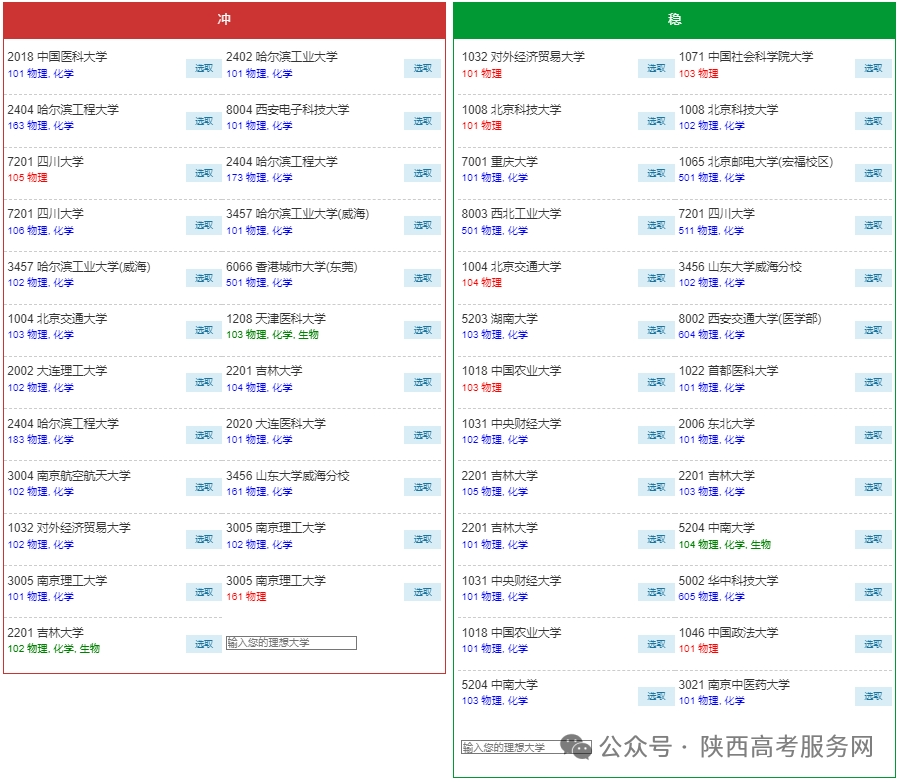Image resolution: width=902 pixels, height=782 pixels.
Task: Click the name 6066 香港城市大学(东莞)
Action: (x=292, y=266)
